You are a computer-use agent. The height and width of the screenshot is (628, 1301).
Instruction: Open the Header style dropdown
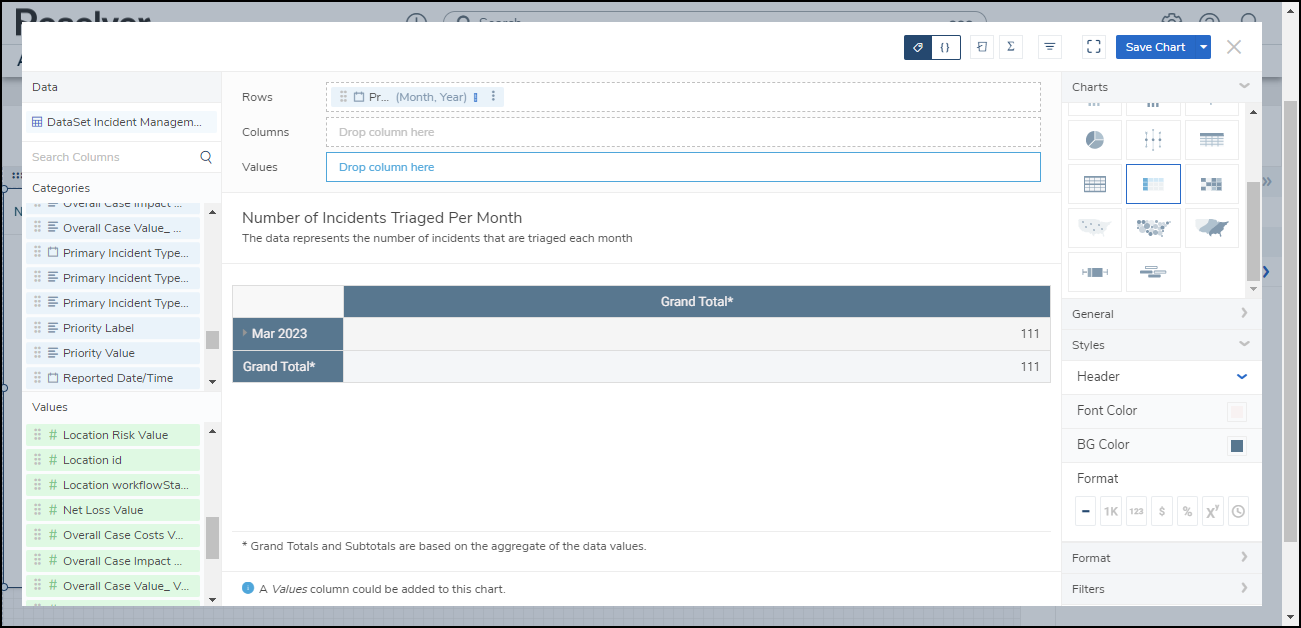tap(1242, 377)
